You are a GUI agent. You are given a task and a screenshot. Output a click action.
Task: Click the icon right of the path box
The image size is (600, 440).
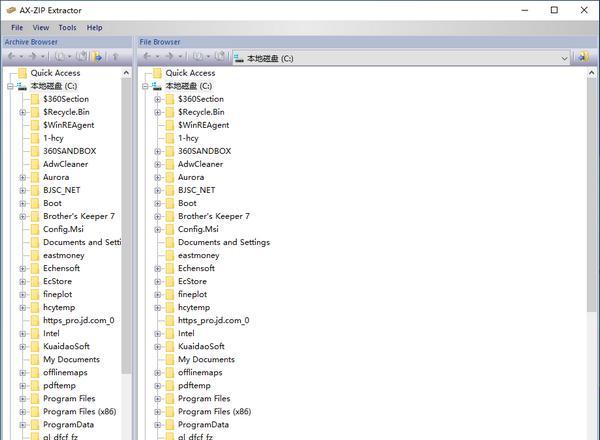coord(584,57)
